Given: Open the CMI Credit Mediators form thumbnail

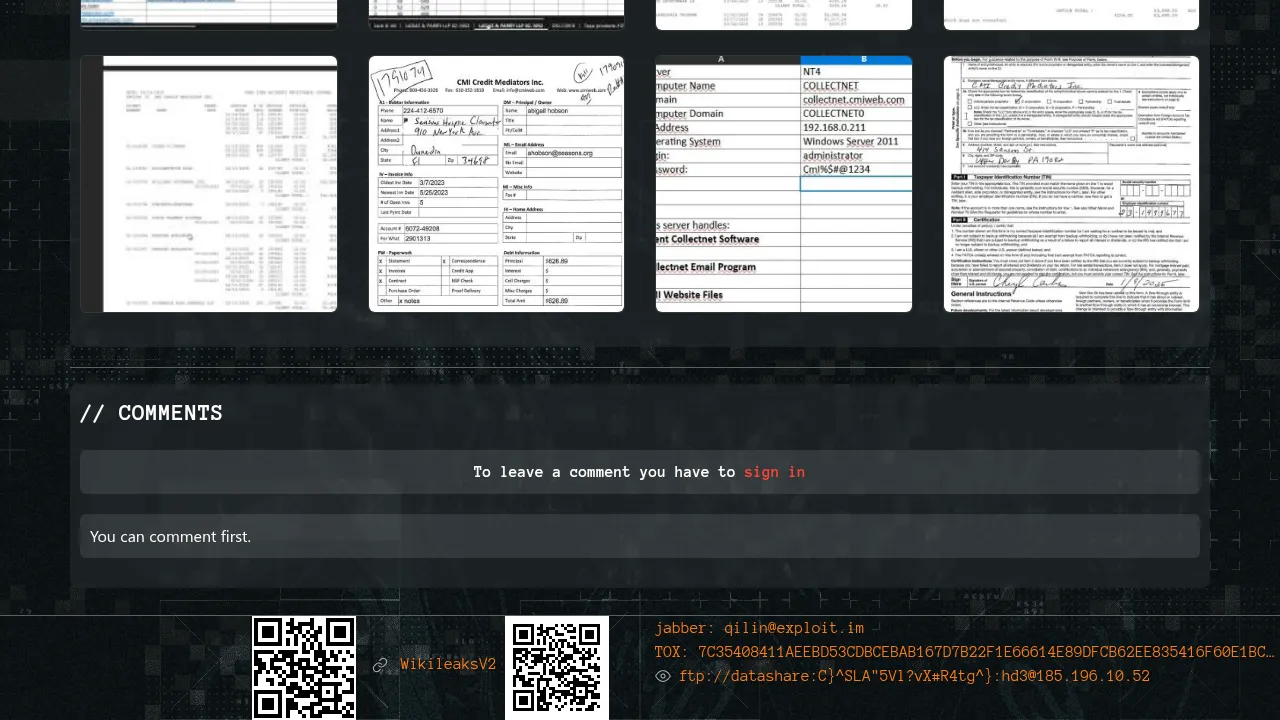Looking at the screenshot, I should [496, 184].
